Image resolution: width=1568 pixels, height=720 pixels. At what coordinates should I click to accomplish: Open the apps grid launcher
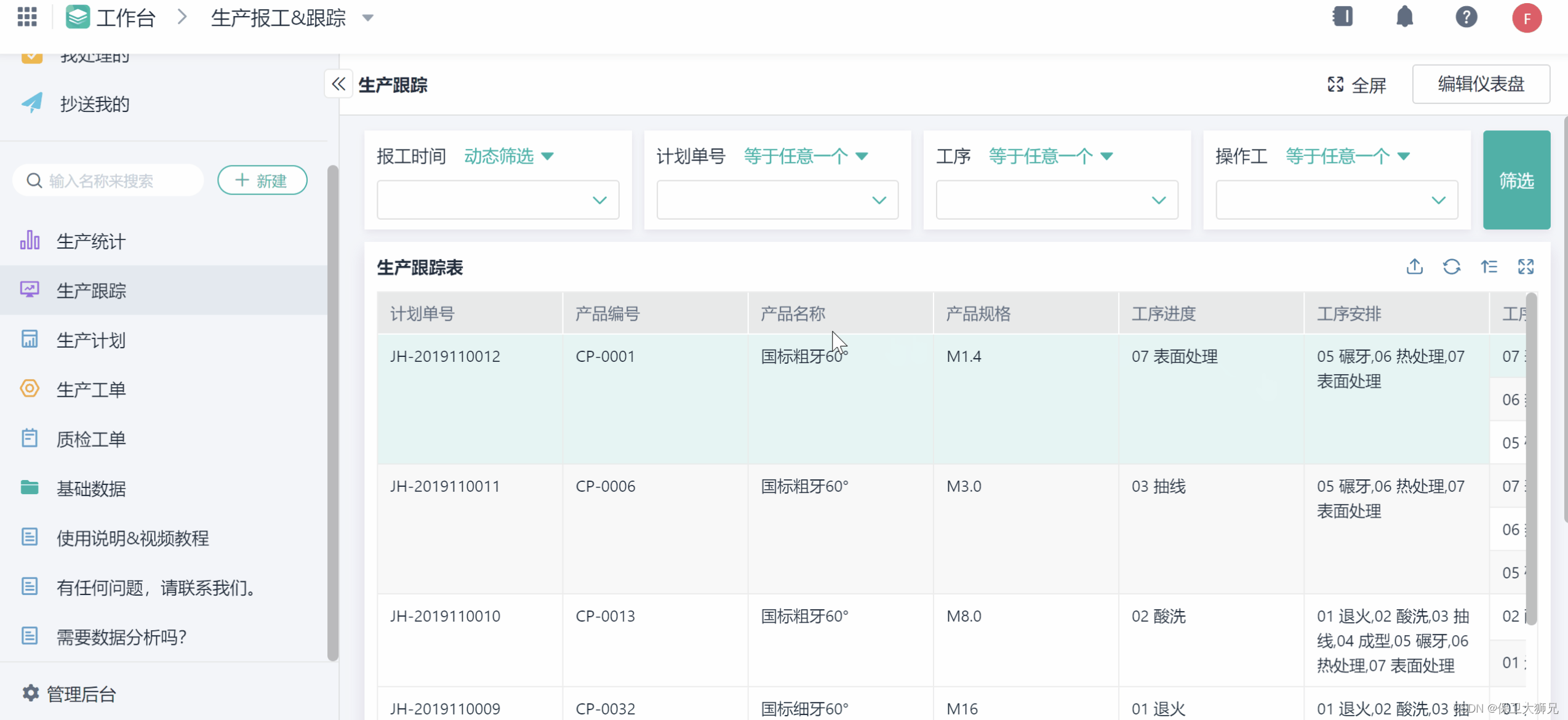coord(26,17)
